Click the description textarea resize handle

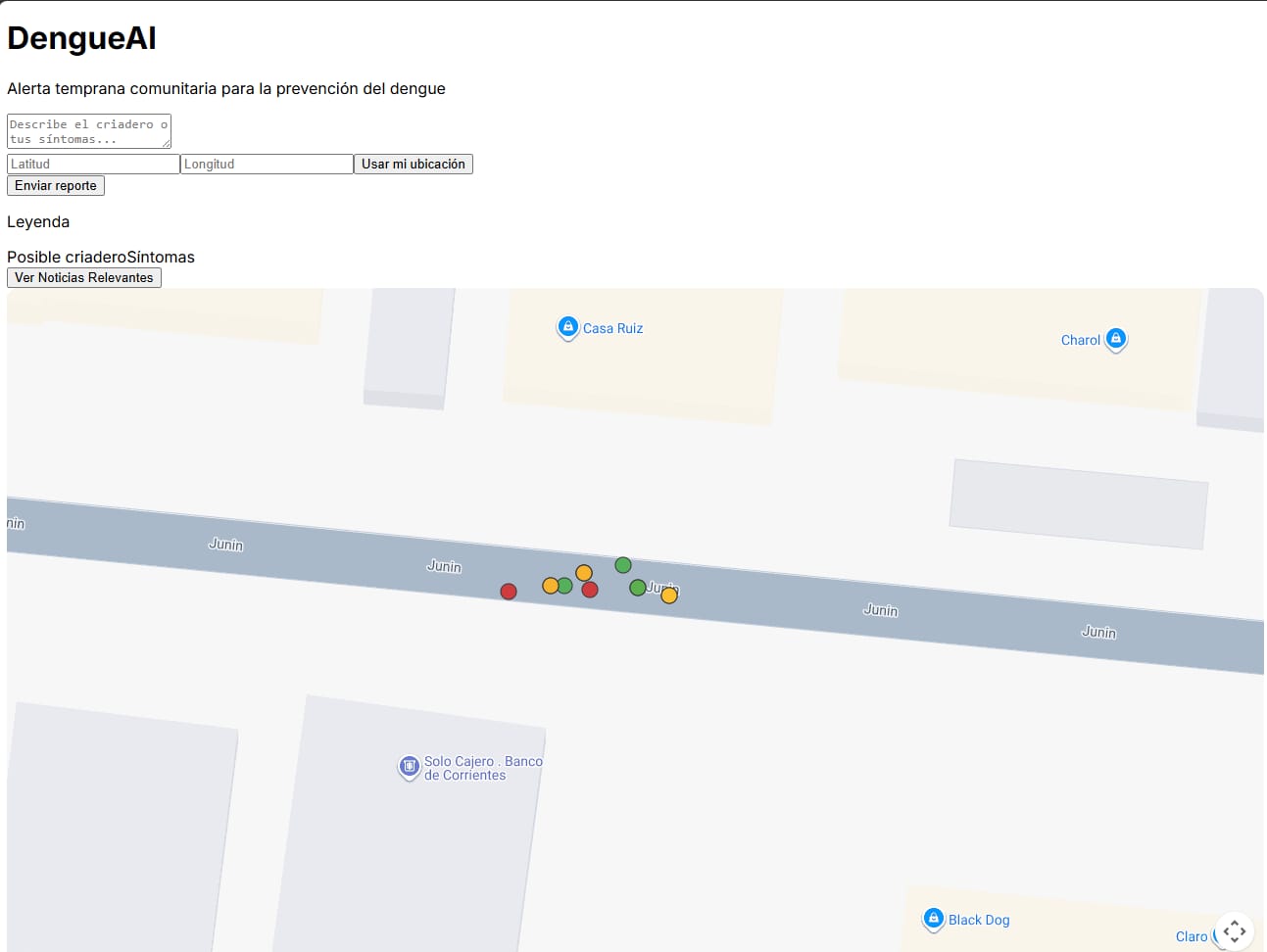pyautogui.click(x=167, y=144)
